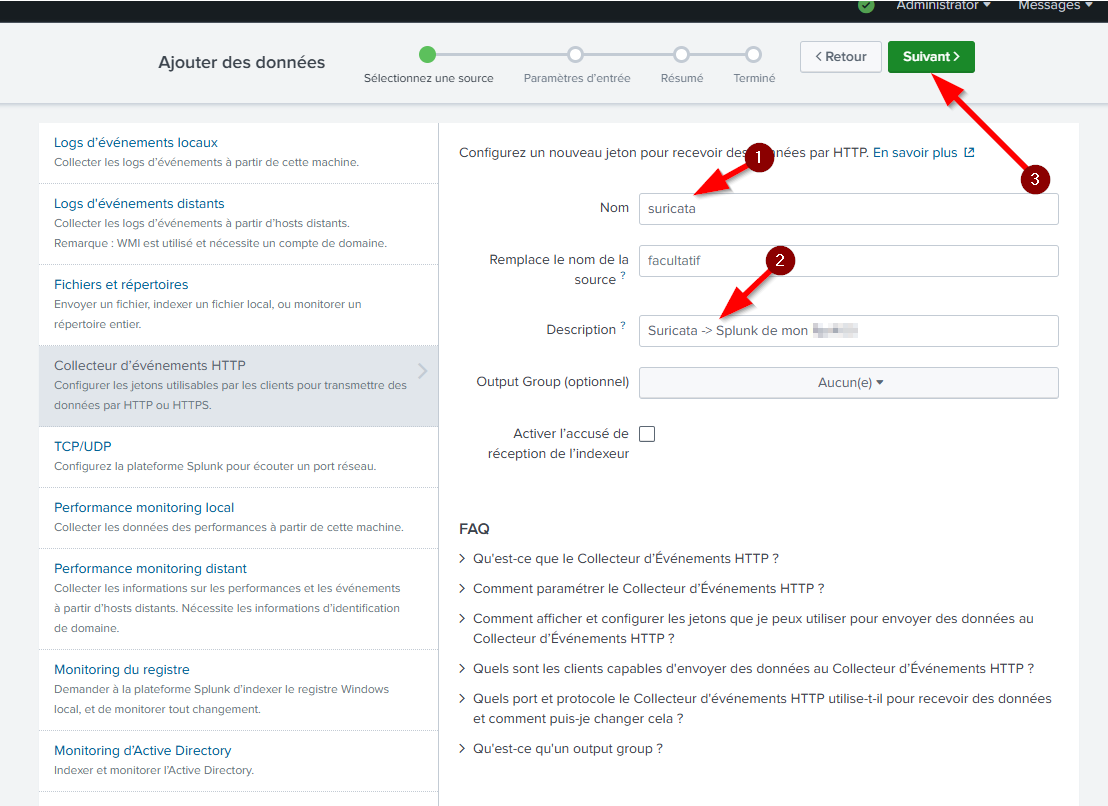Image resolution: width=1108 pixels, height=806 pixels.
Task: Select Fichiers et répertoires source
Action: [121, 285]
